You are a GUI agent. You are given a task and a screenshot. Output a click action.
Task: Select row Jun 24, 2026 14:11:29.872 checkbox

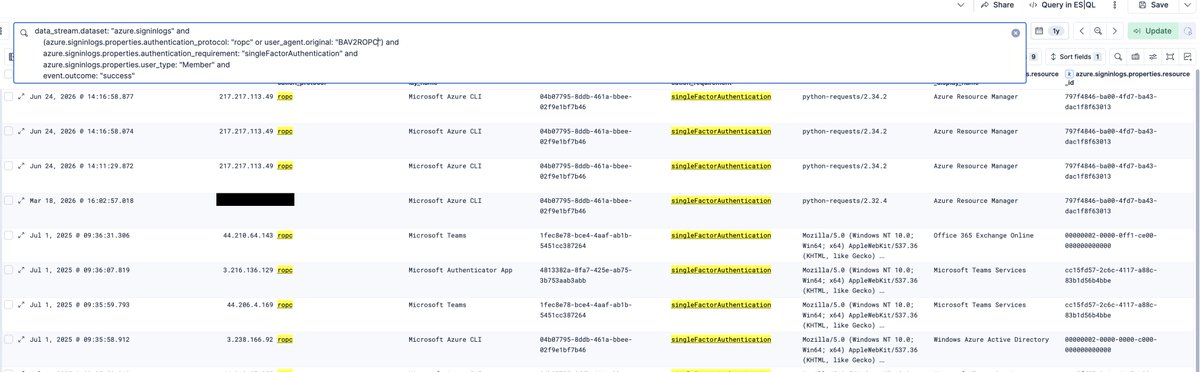8,165
